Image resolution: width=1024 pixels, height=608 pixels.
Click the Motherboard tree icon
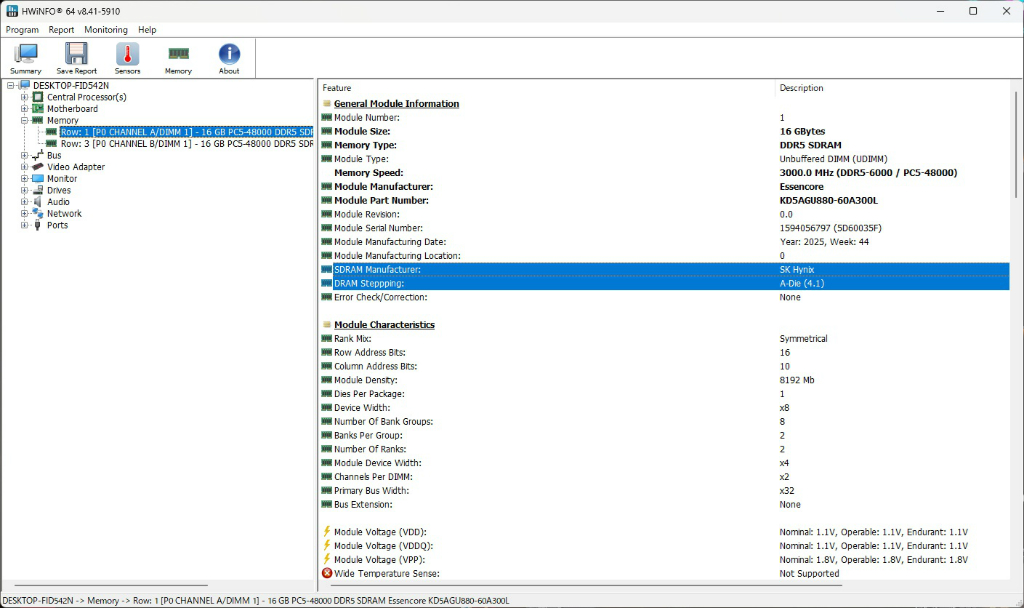tap(38, 109)
